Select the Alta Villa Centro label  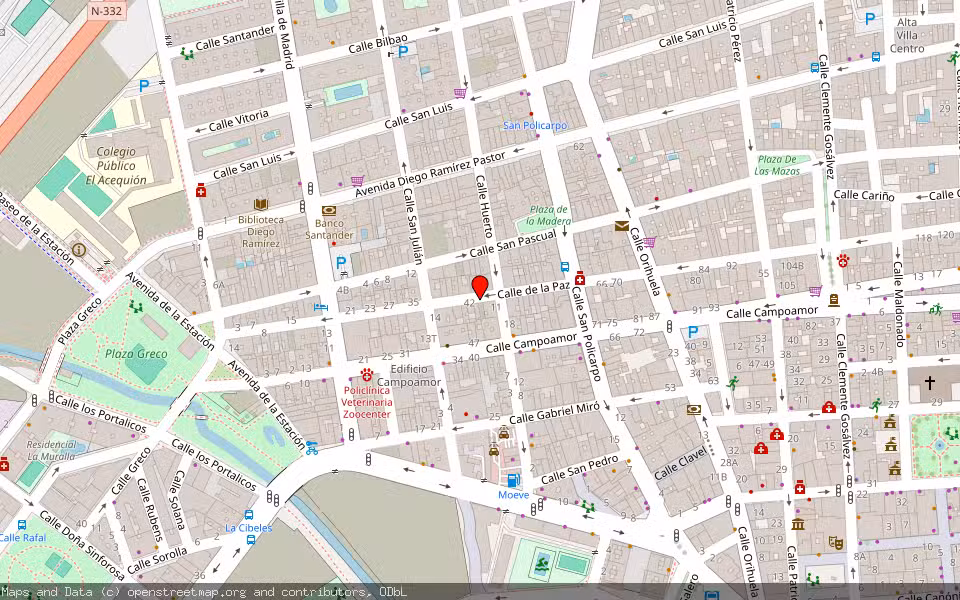point(907,36)
